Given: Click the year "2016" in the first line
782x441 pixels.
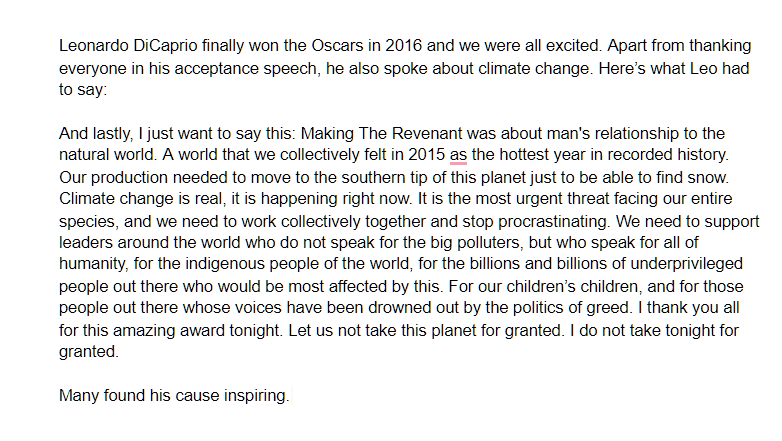Looking at the screenshot, I should pos(403,46).
